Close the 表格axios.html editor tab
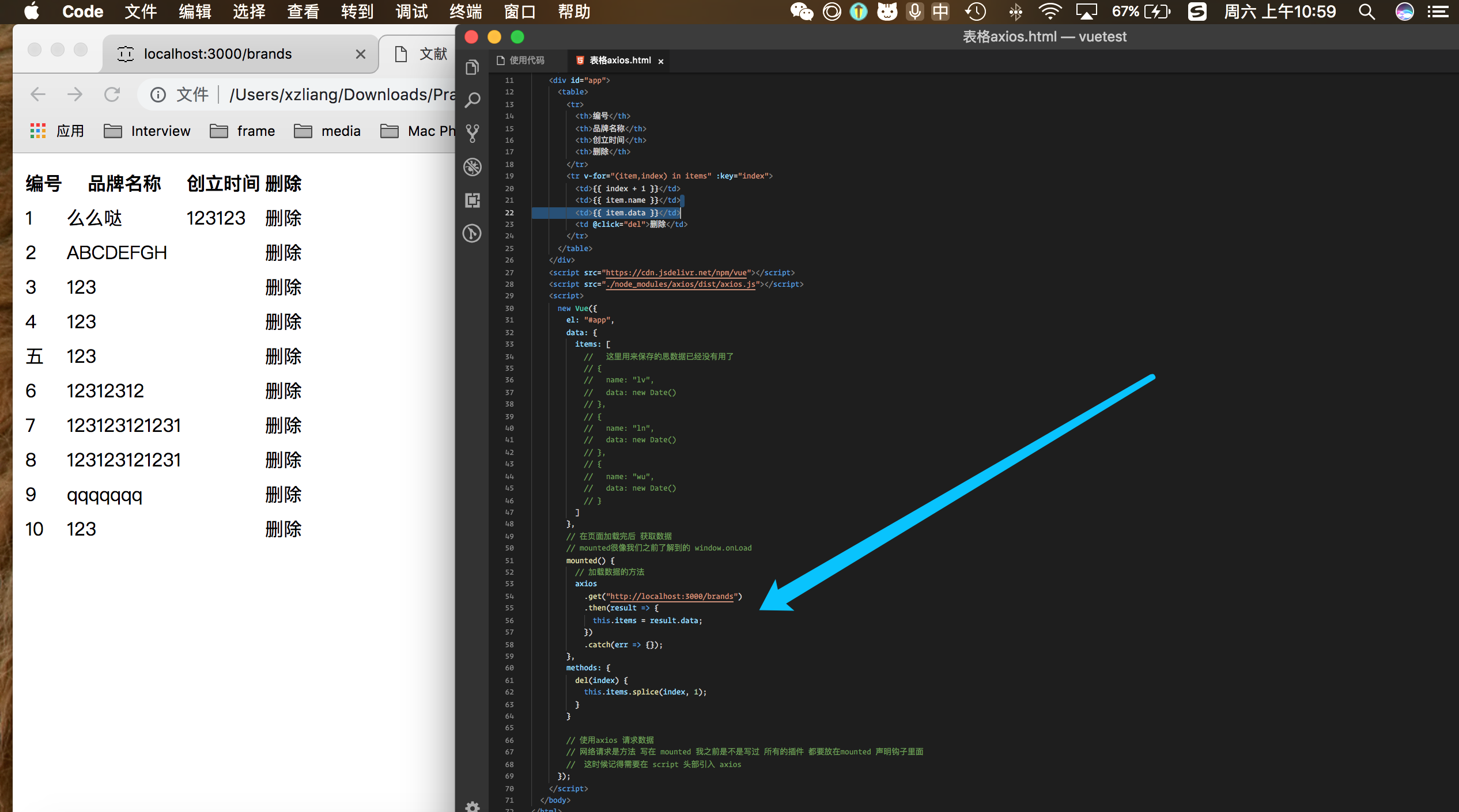 coord(661,61)
